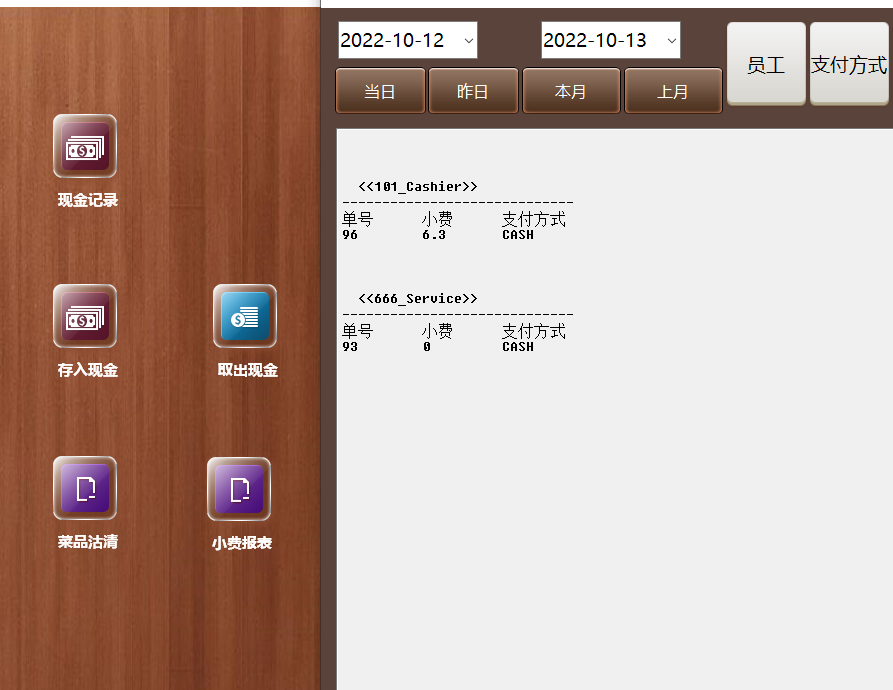Click order number 93 in report
Viewport: 893px width, 690px height.
click(x=350, y=347)
